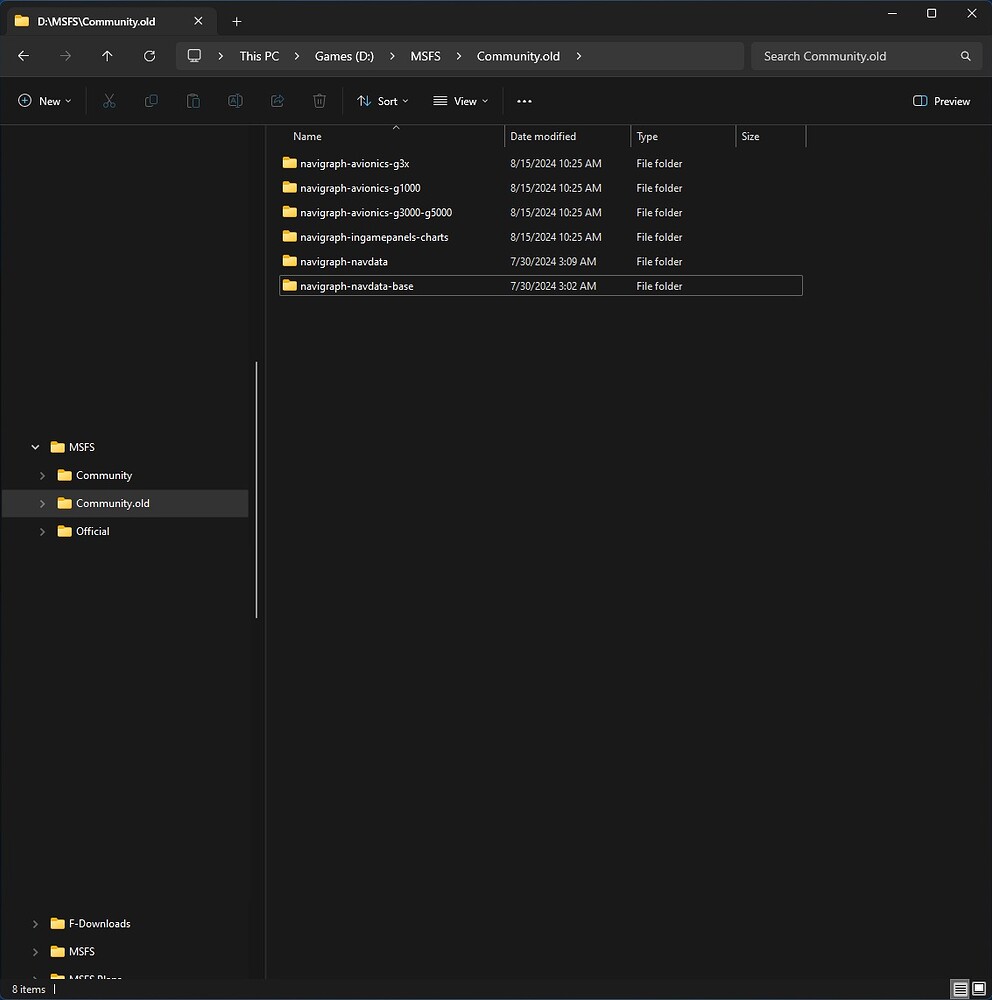This screenshot has height=1000, width=992.
Task: Rename navigraph-navdata-base using the toolbar icon
Action: tap(235, 101)
